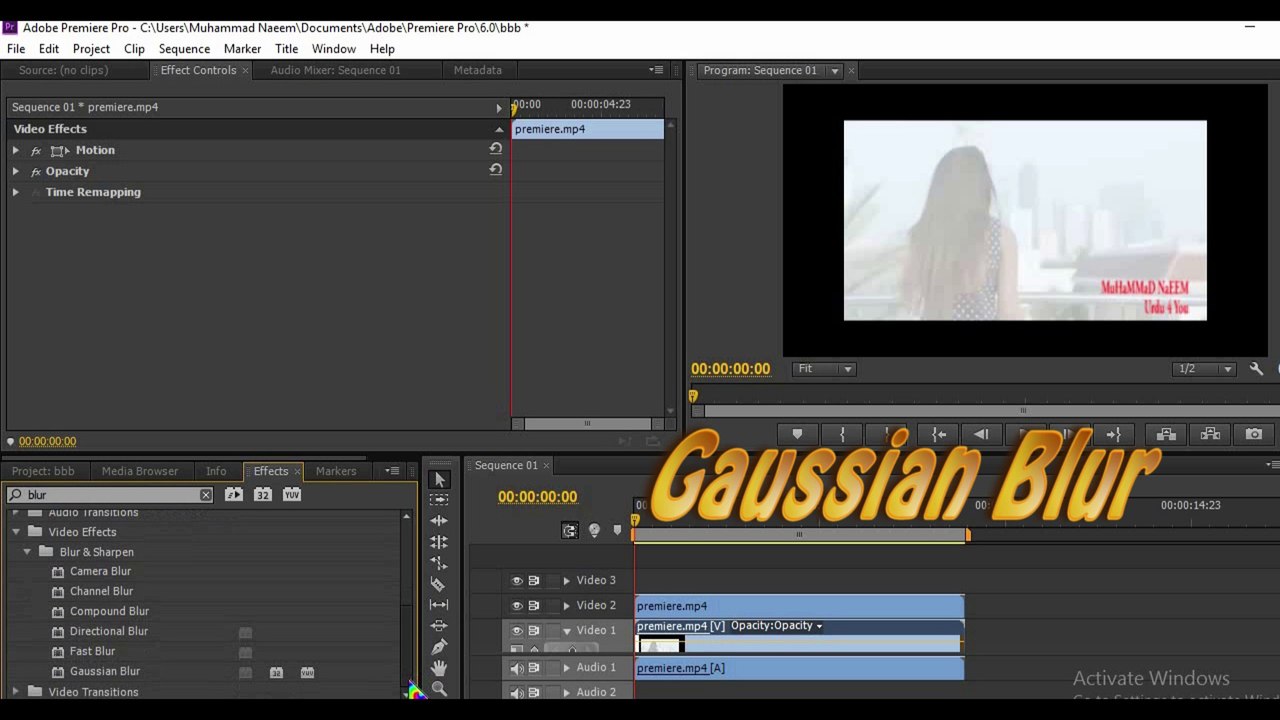
Task: Click Go to In point button
Action: (939, 434)
